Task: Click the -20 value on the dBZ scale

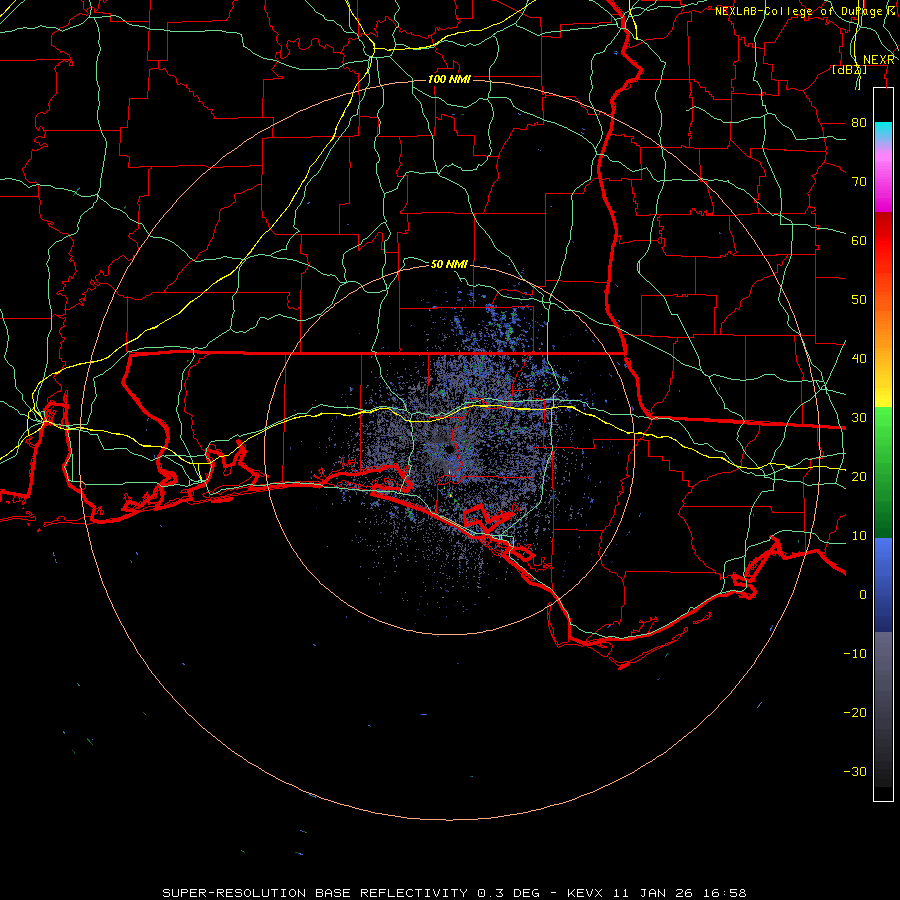Action: click(855, 712)
